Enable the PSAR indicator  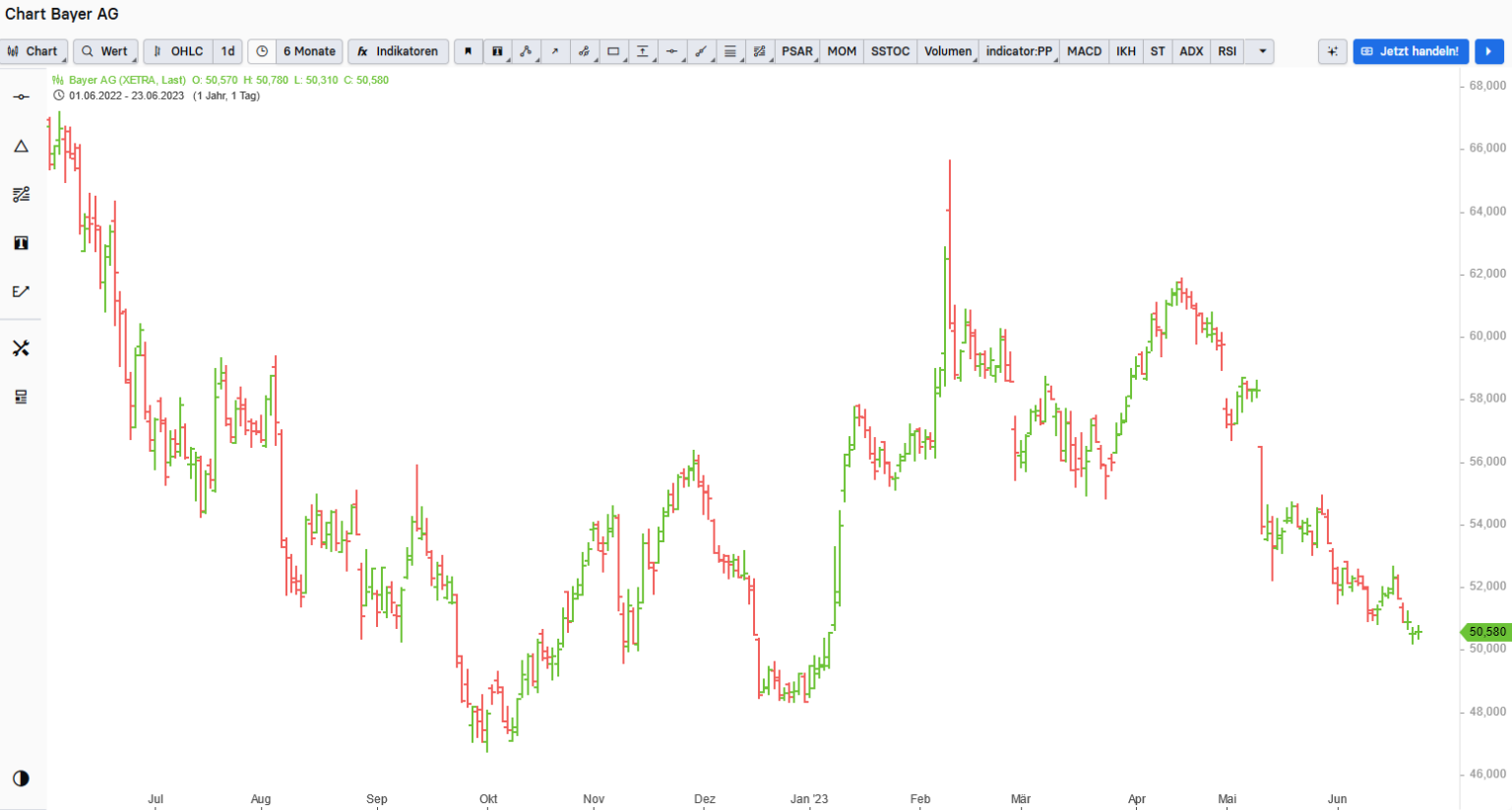[x=796, y=51]
